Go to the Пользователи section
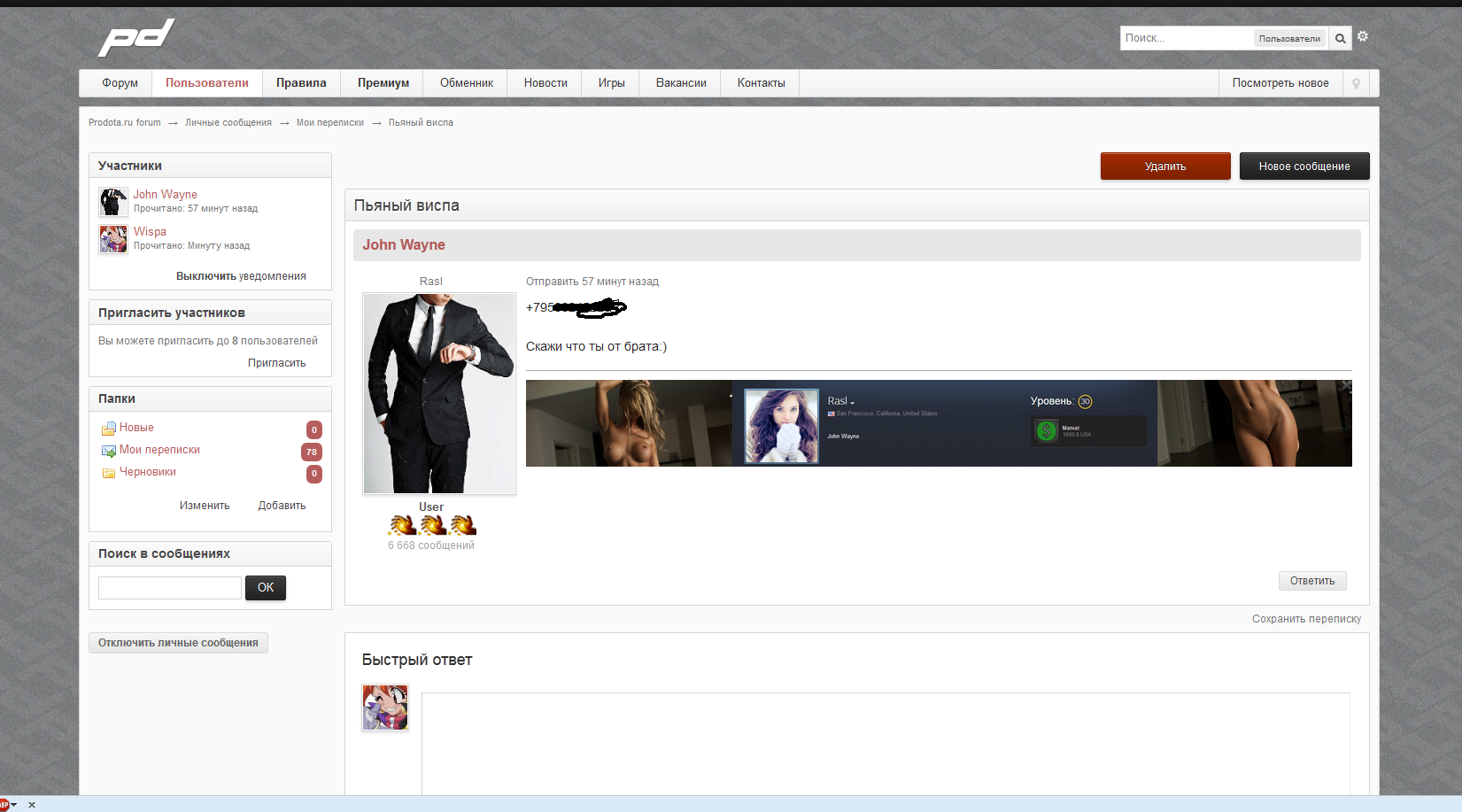The height and width of the screenshot is (812, 1462). tap(207, 83)
